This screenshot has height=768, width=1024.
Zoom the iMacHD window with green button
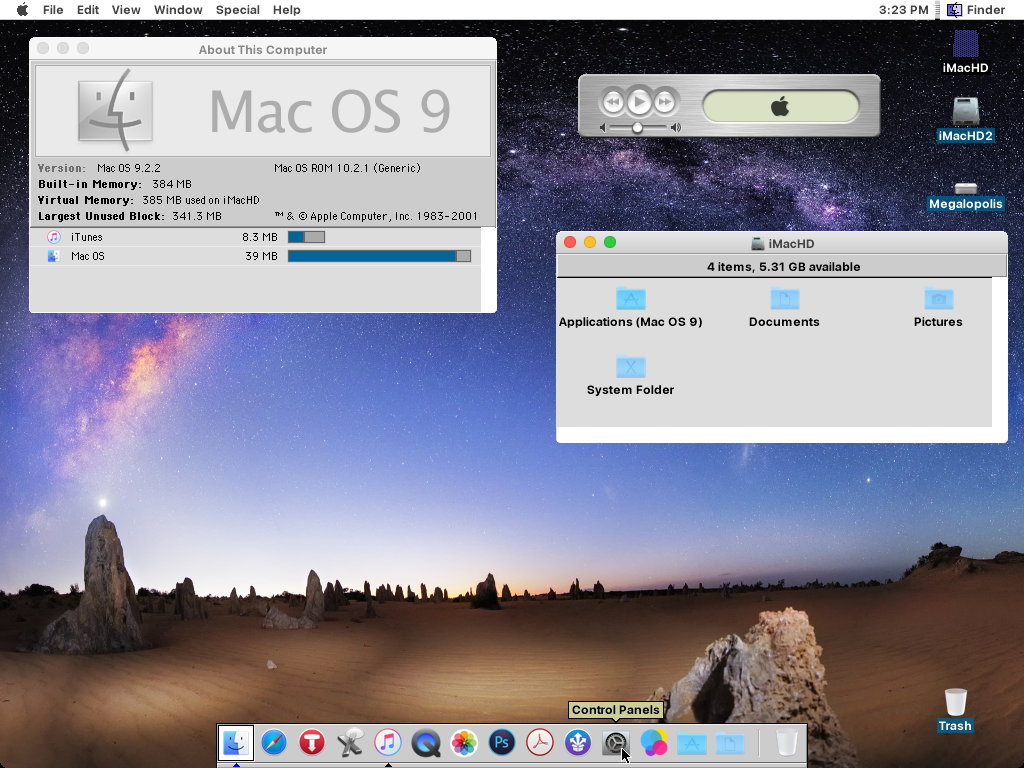[610, 242]
